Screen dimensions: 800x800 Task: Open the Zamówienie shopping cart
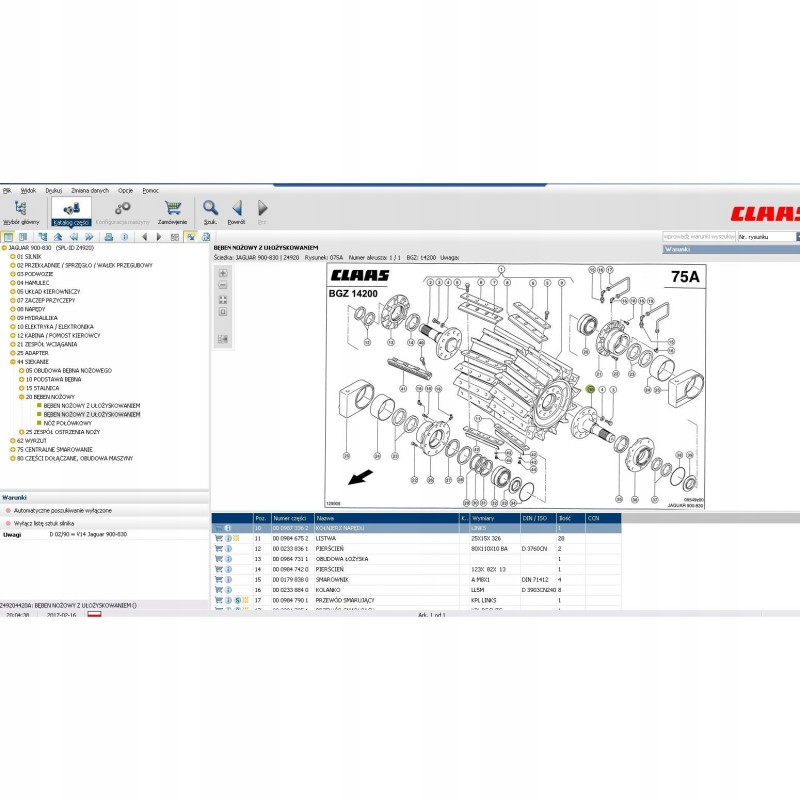point(172,213)
